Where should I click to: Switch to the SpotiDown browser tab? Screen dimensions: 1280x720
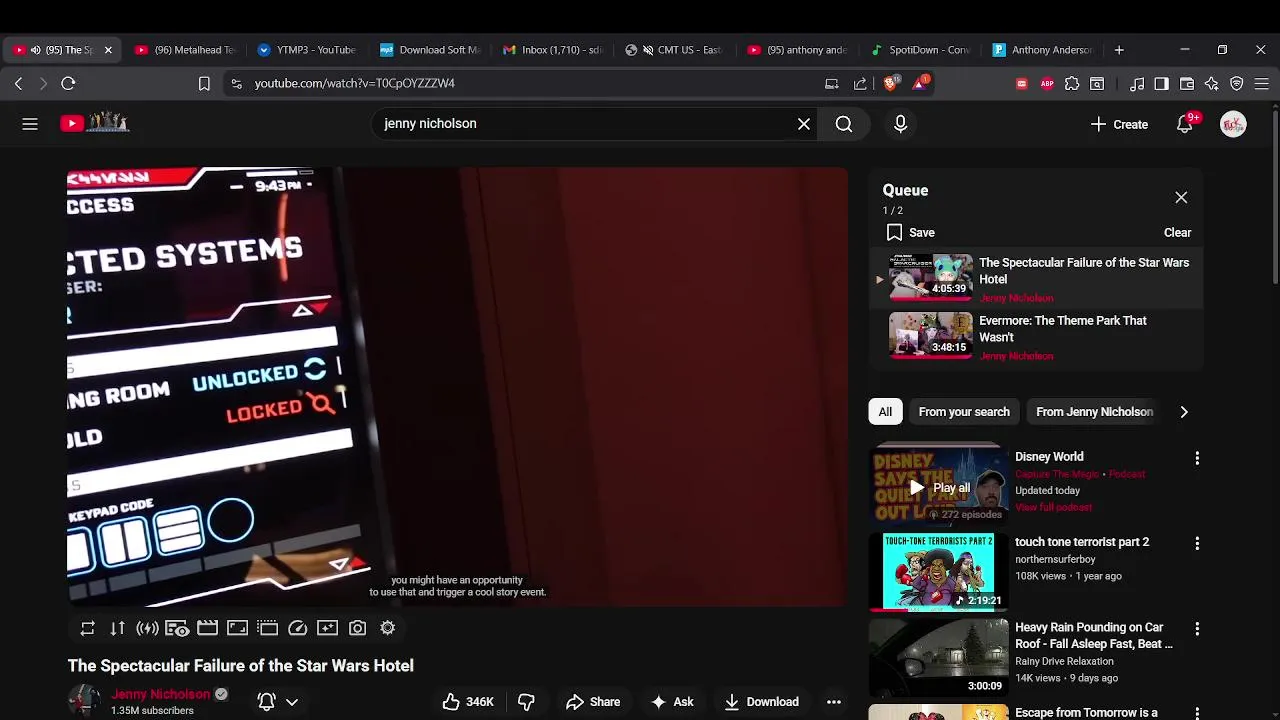920,50
